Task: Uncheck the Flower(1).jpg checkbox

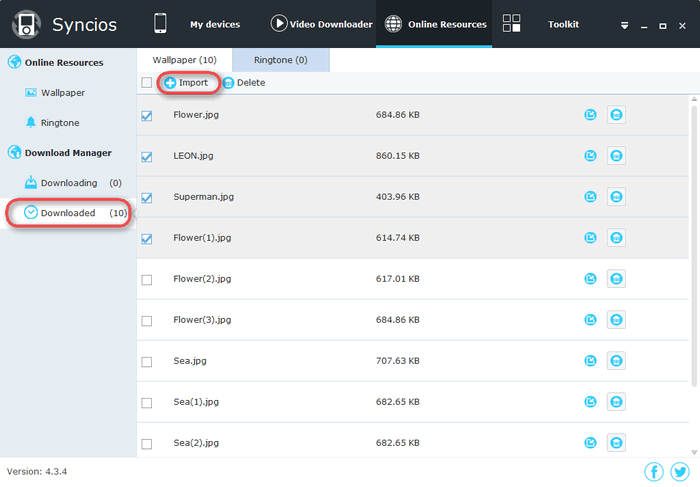Action: [146, 239]
